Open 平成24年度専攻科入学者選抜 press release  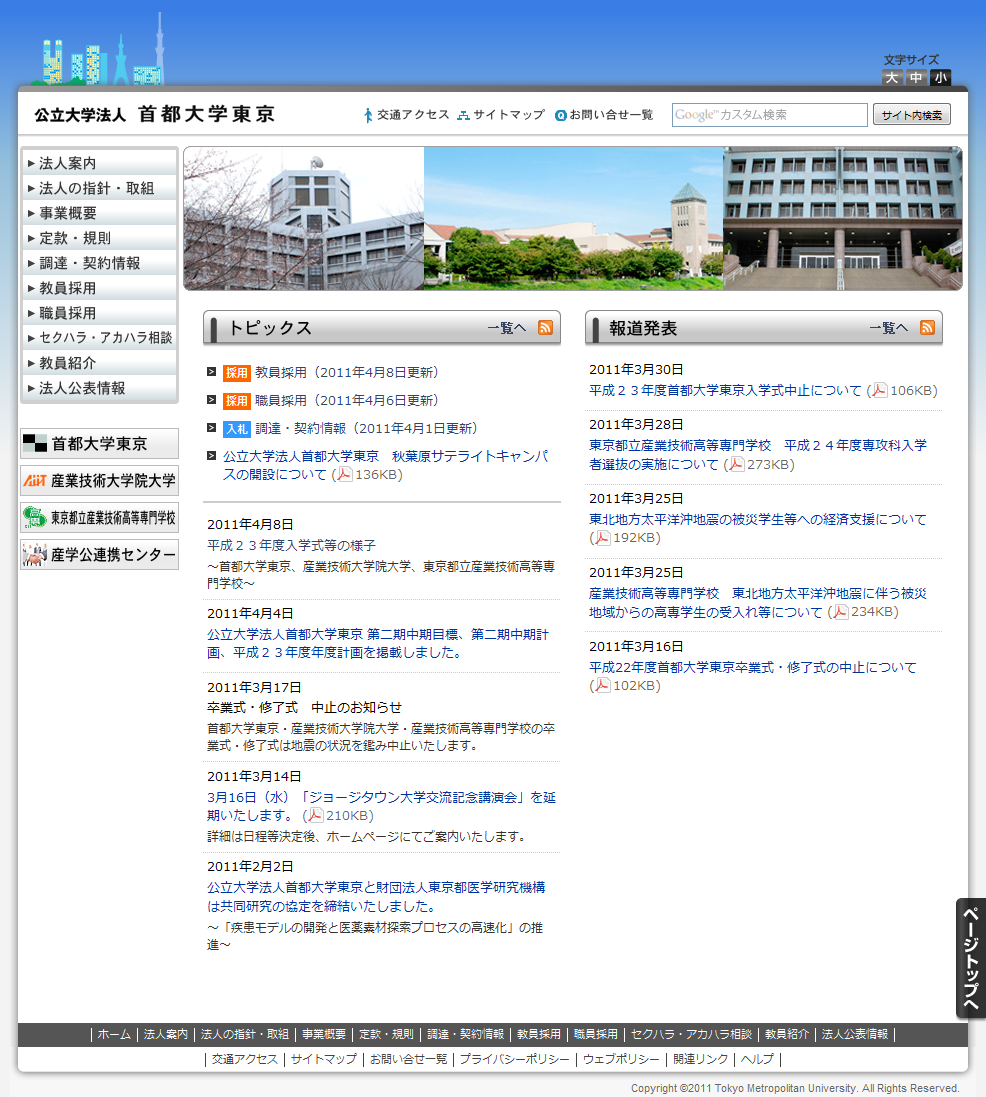click(758, 455)
